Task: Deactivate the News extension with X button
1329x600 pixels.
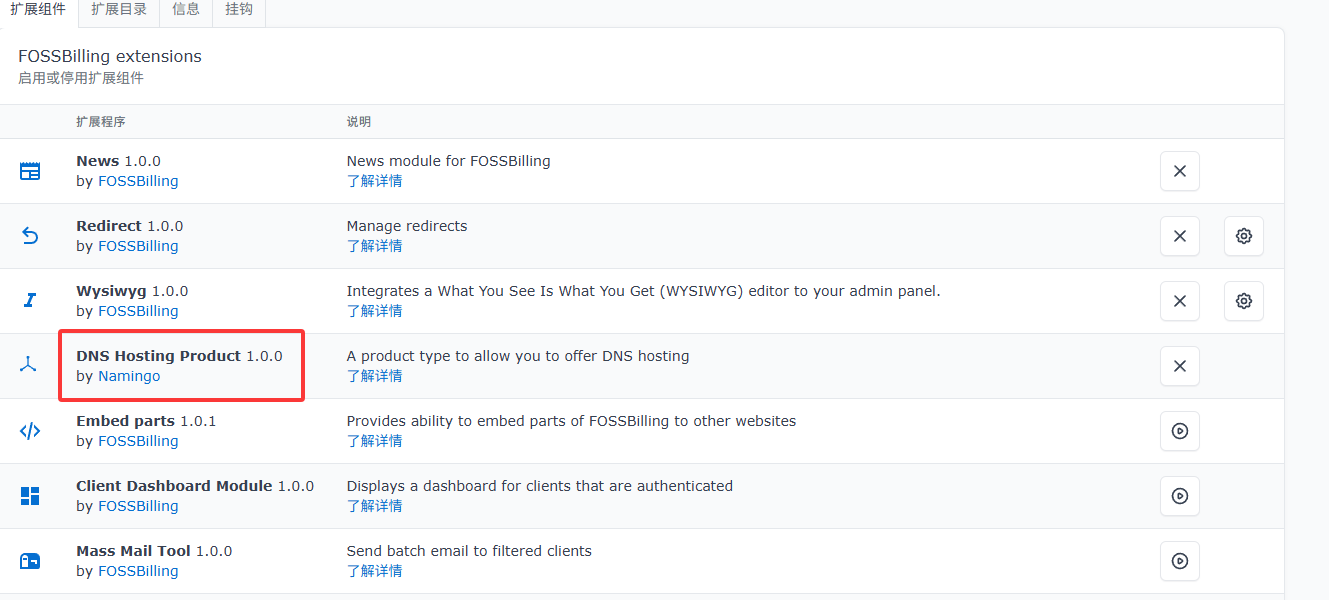Action: click(1179, 171)
